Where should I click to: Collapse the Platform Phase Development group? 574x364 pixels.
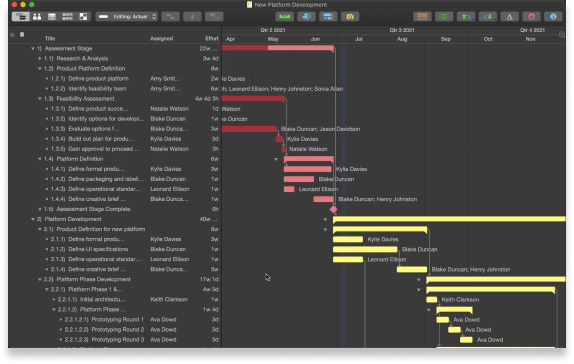click(x=40, y=279)
